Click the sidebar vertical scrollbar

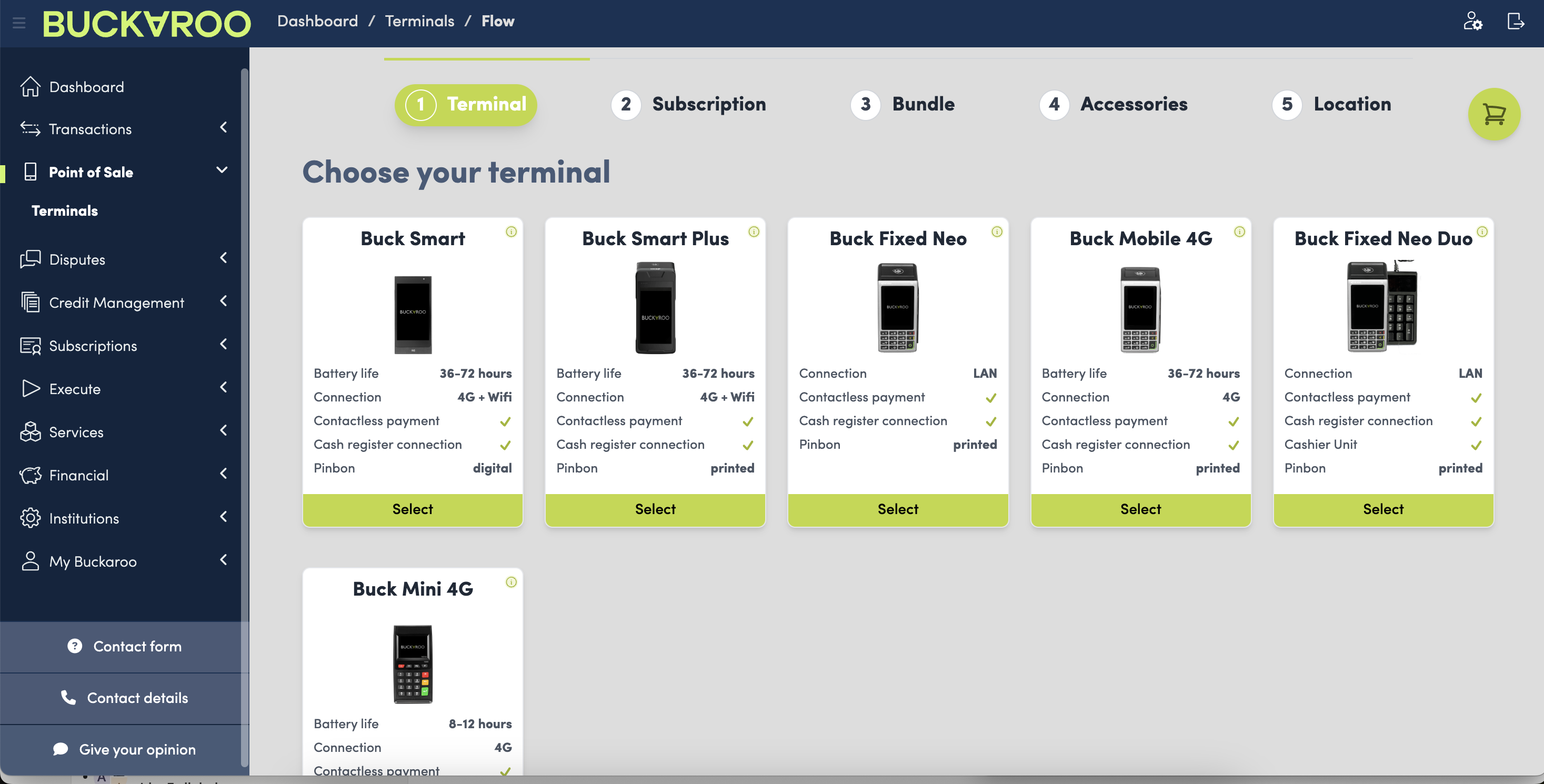pyautogui.click(x=245, y=417)
